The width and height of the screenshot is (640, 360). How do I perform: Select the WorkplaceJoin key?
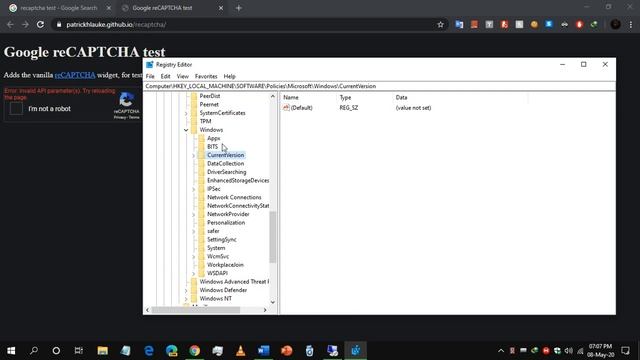(225, 265)
